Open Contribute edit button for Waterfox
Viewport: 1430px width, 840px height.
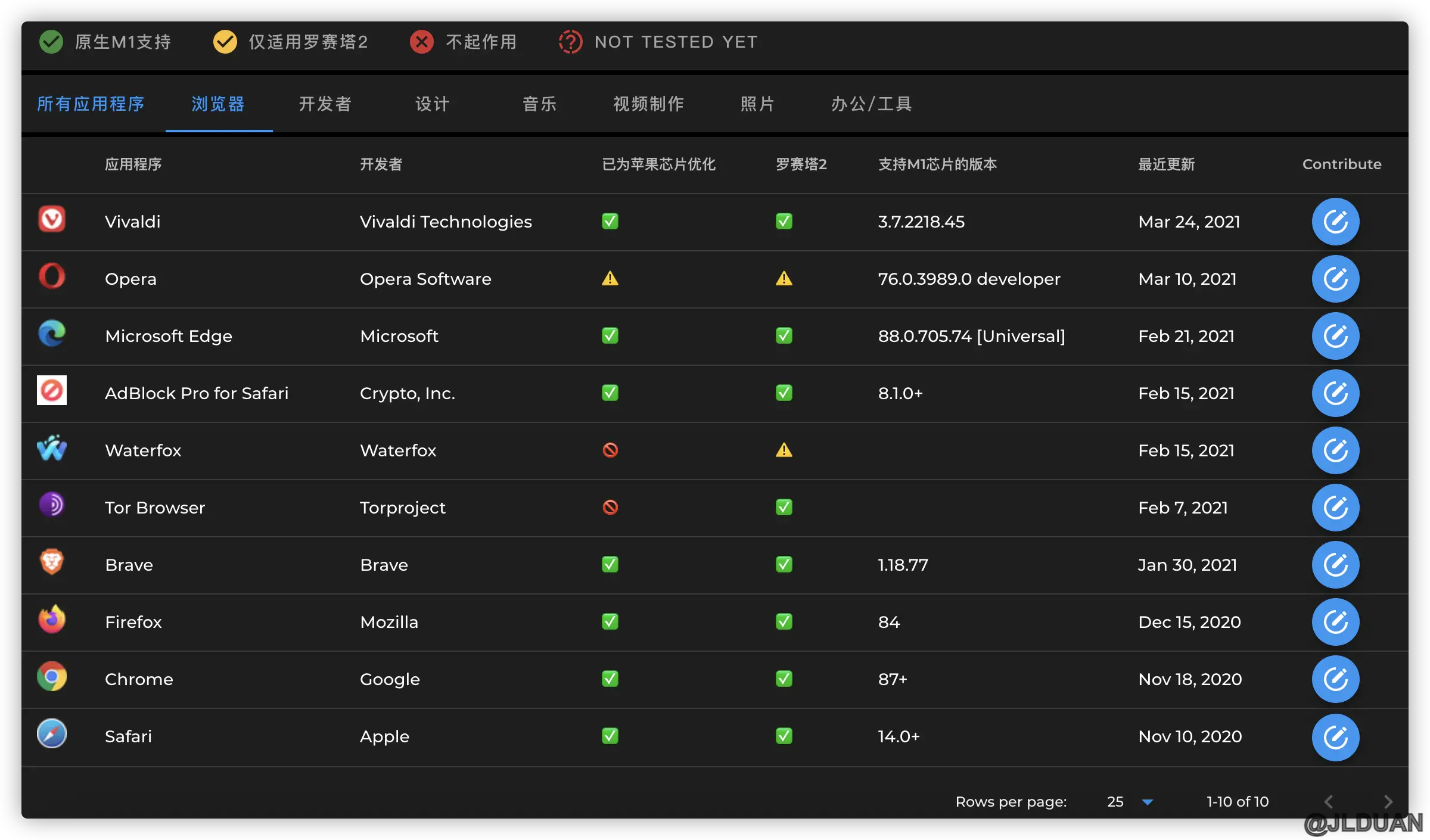[1335, 450]
